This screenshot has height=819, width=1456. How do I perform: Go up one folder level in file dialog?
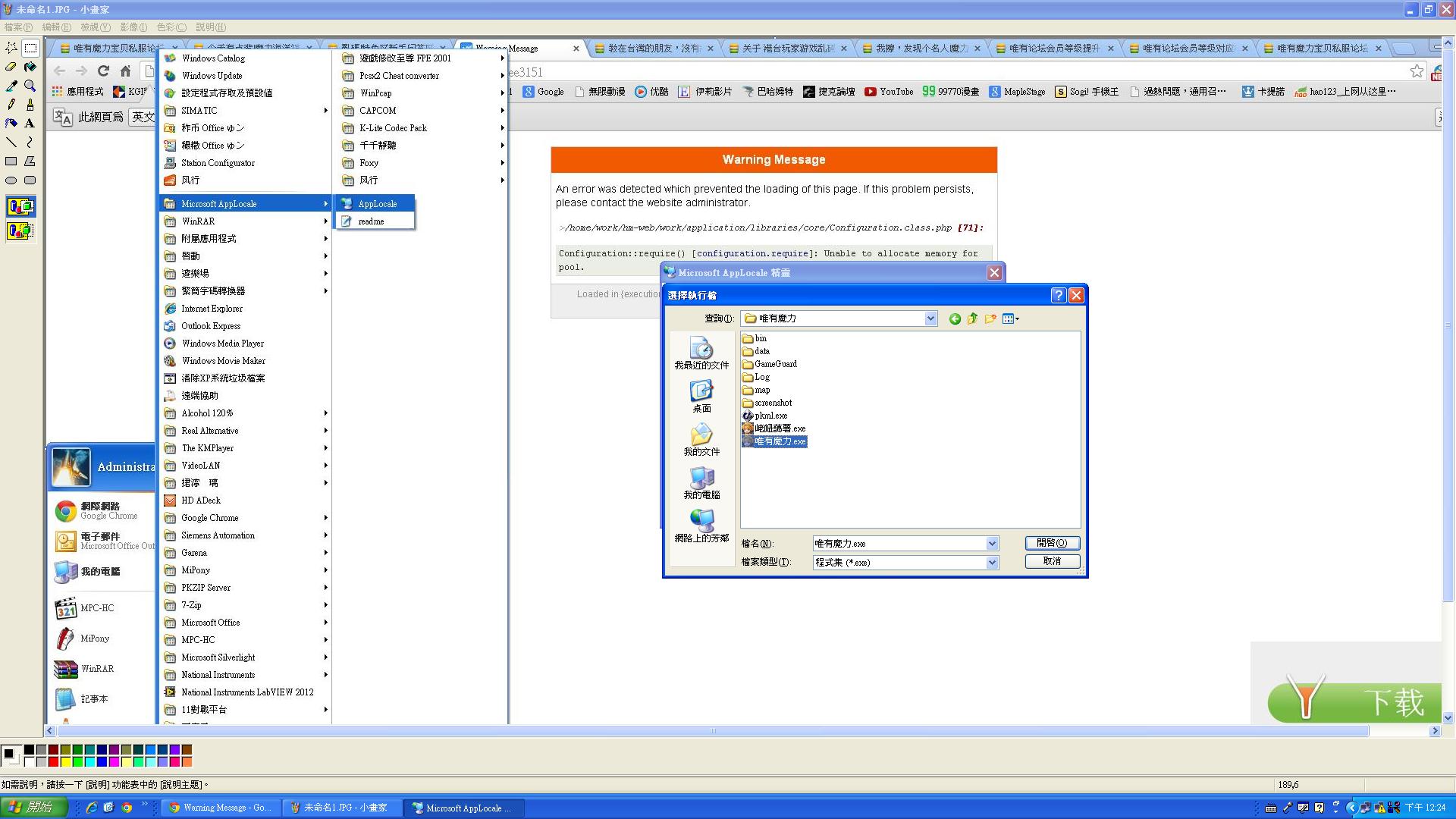[x=972, y=319]
